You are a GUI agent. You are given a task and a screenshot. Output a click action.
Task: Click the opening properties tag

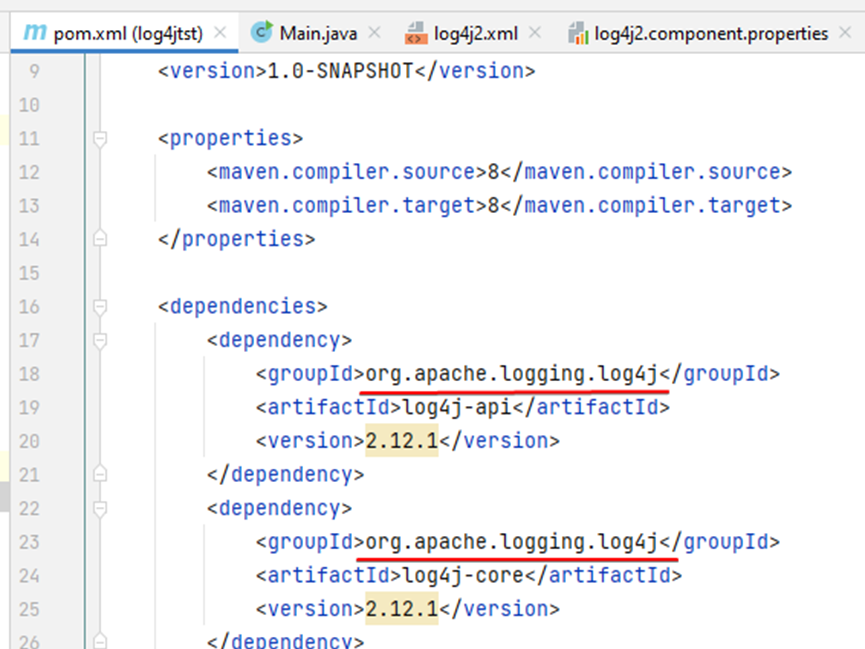point(231,139)
